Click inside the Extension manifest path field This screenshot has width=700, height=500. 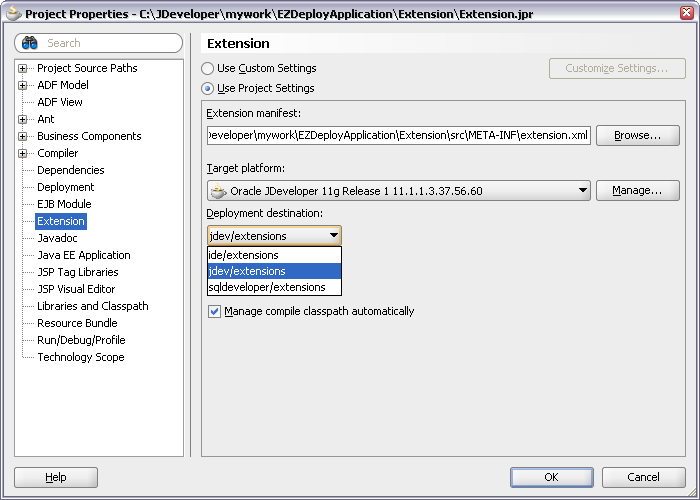[x=398, y=135]
